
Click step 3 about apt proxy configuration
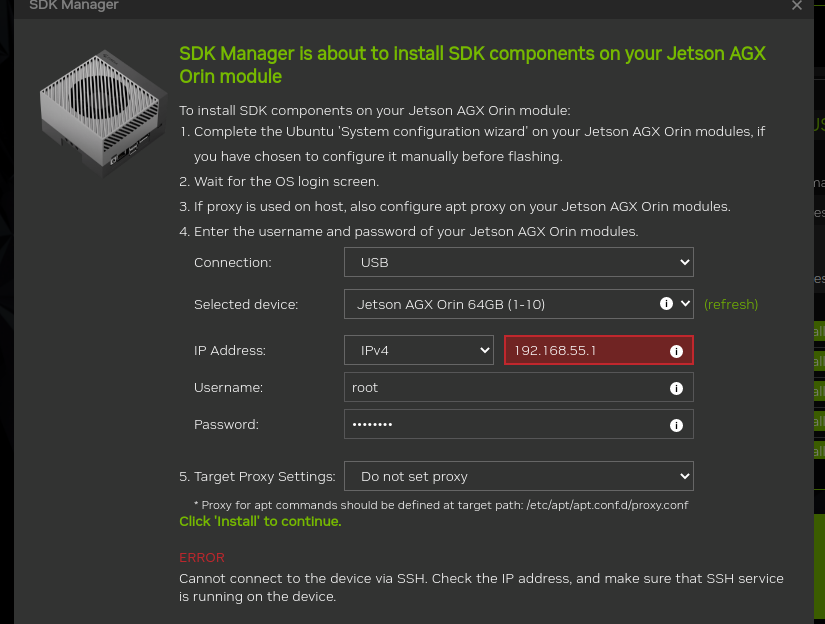[x=455, y=206]
